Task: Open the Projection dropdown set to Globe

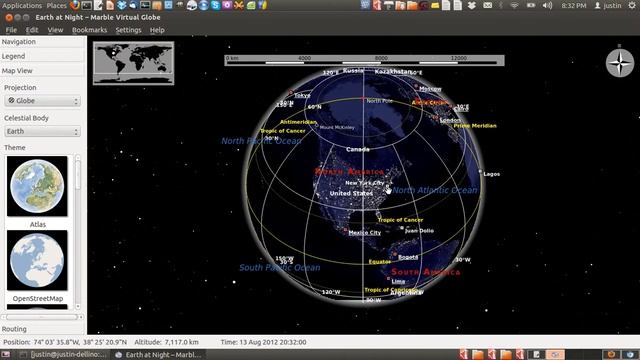Action: tap(42, 101)
